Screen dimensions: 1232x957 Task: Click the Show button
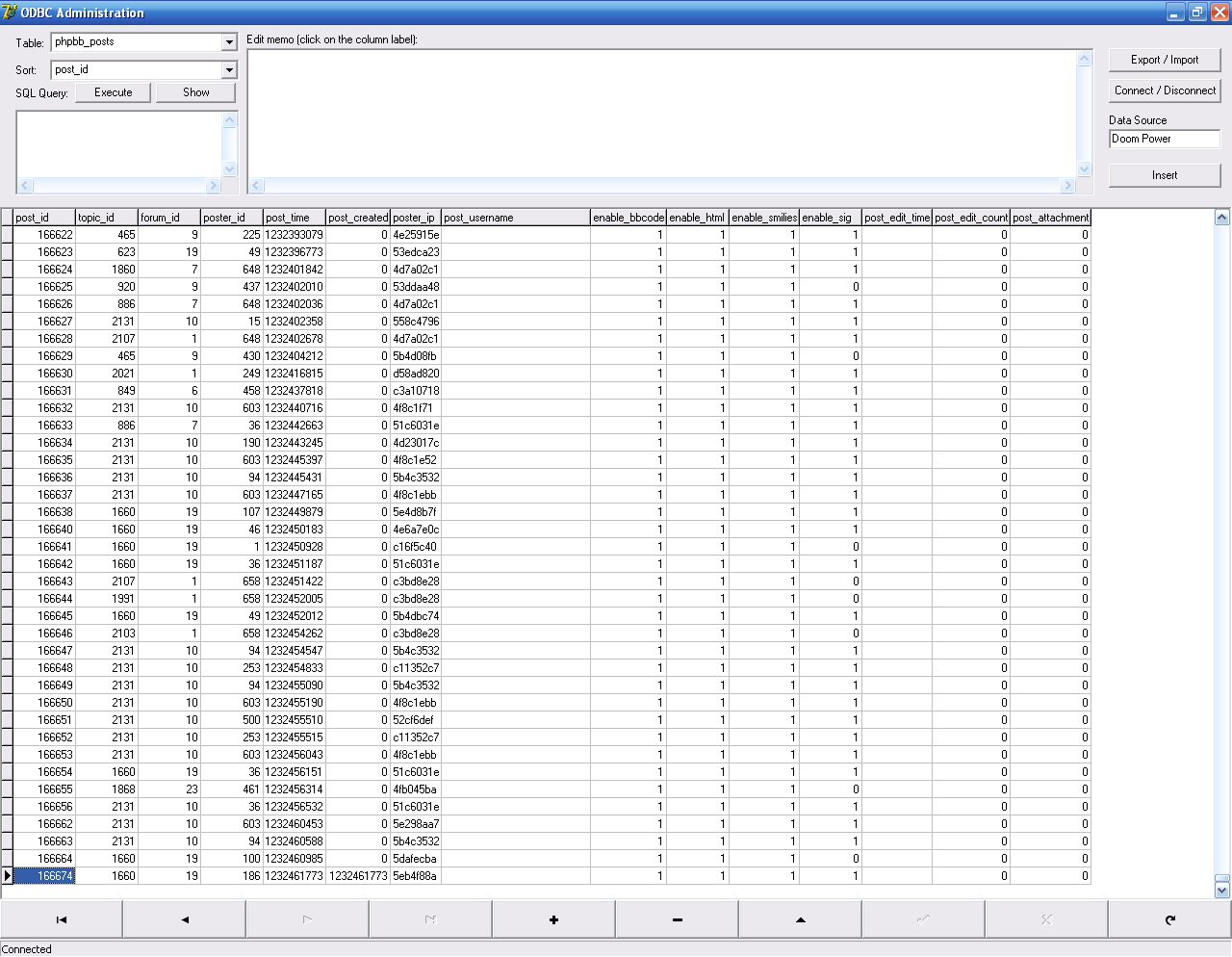[196, 92]
